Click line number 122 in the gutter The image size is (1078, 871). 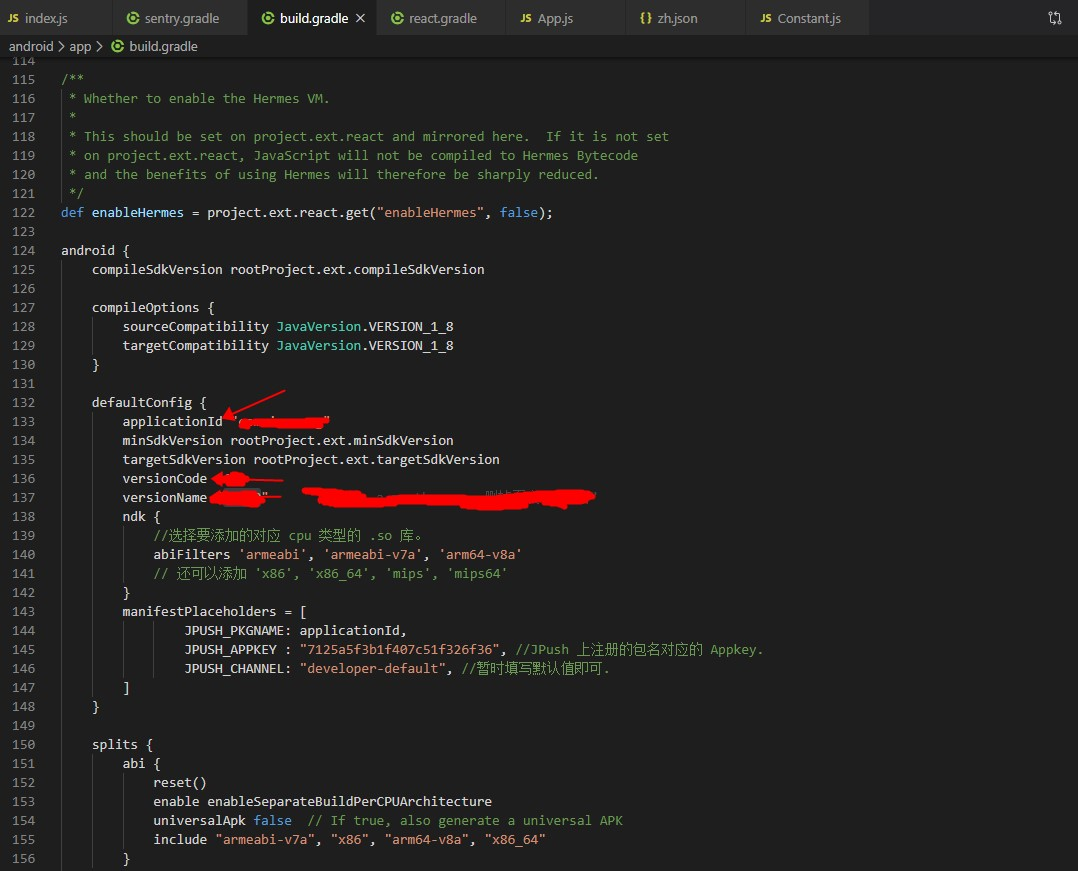23,212
